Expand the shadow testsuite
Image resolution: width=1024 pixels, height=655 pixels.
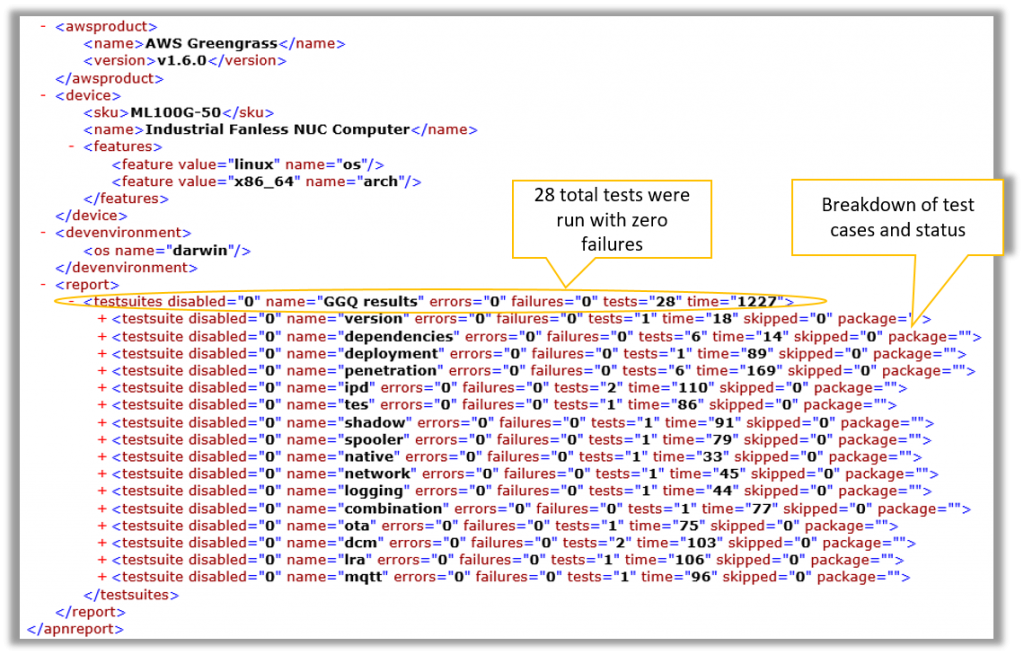pos(102,423)
